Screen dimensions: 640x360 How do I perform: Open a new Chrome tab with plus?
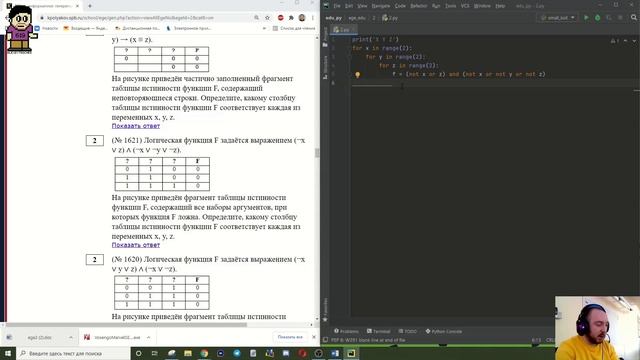pos(90,6)
